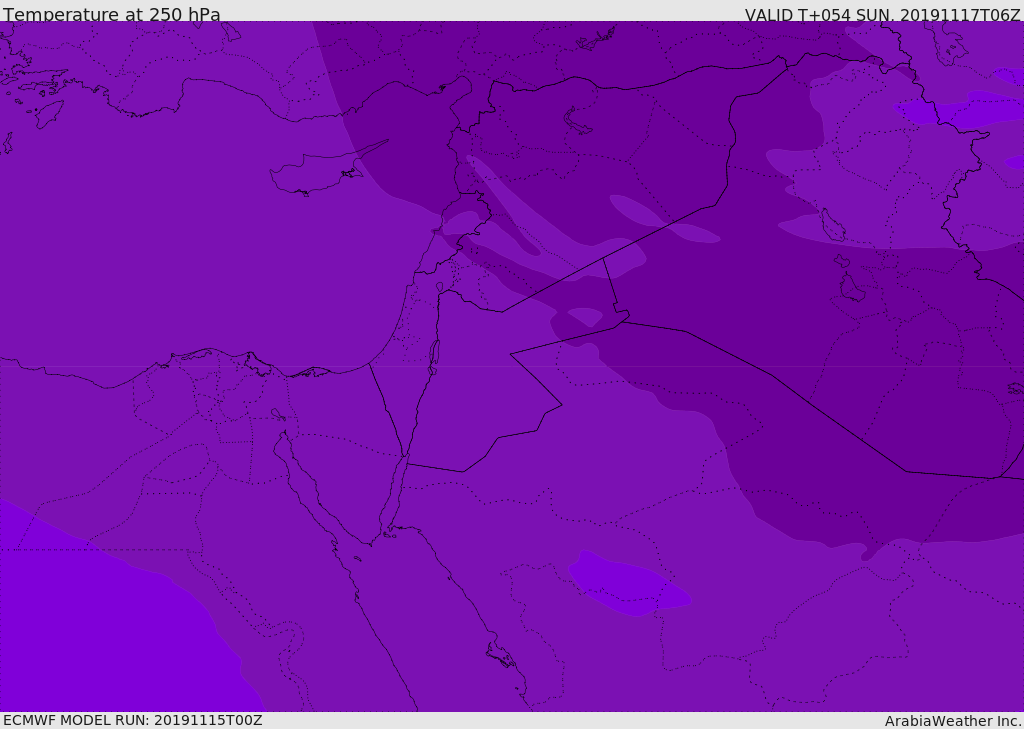Click the lake outline in northern Syria
Viewport: 1024px width, 729px height.
click(578, 120)
